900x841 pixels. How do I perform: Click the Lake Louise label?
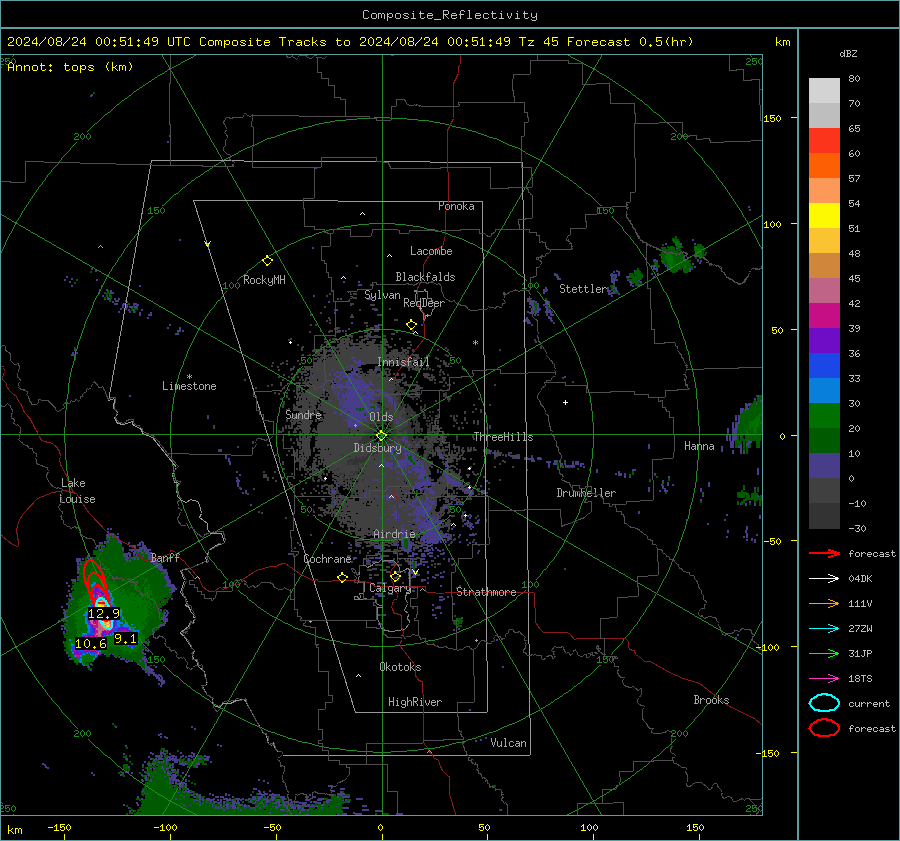[x=77, y=491]
